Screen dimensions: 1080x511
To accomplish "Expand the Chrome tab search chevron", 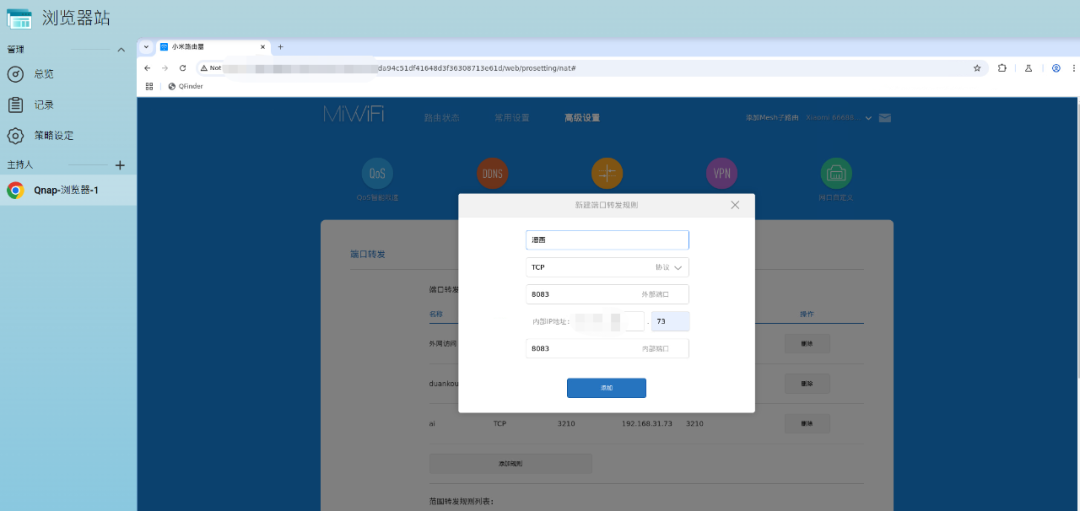I will coord(147,47).
